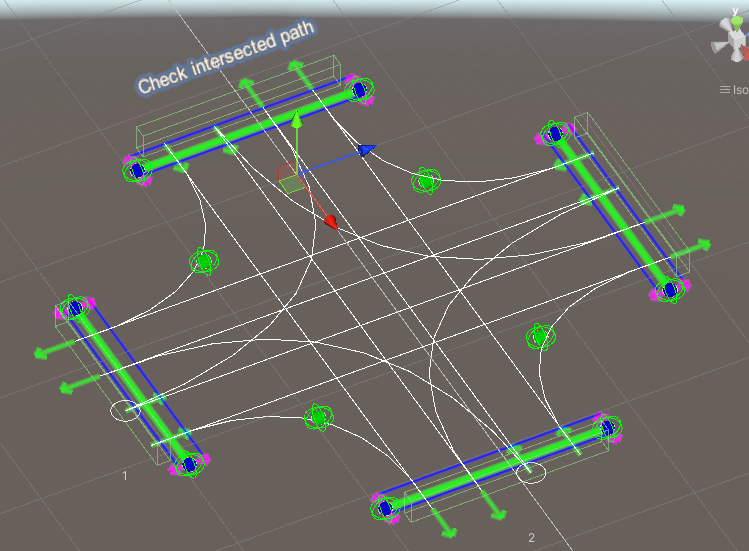Click the 'Check intersected path' label
The height and width of the screenshot is (551, 749).
point(226,57)
